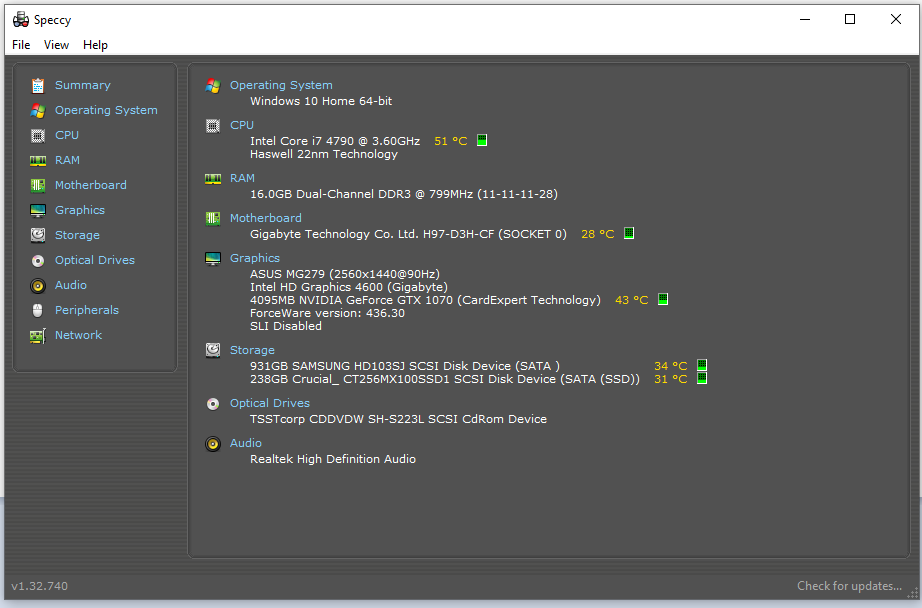Click the GPU temperature value 43 °C
Screen dimensions: 922x608
point(632,300)
